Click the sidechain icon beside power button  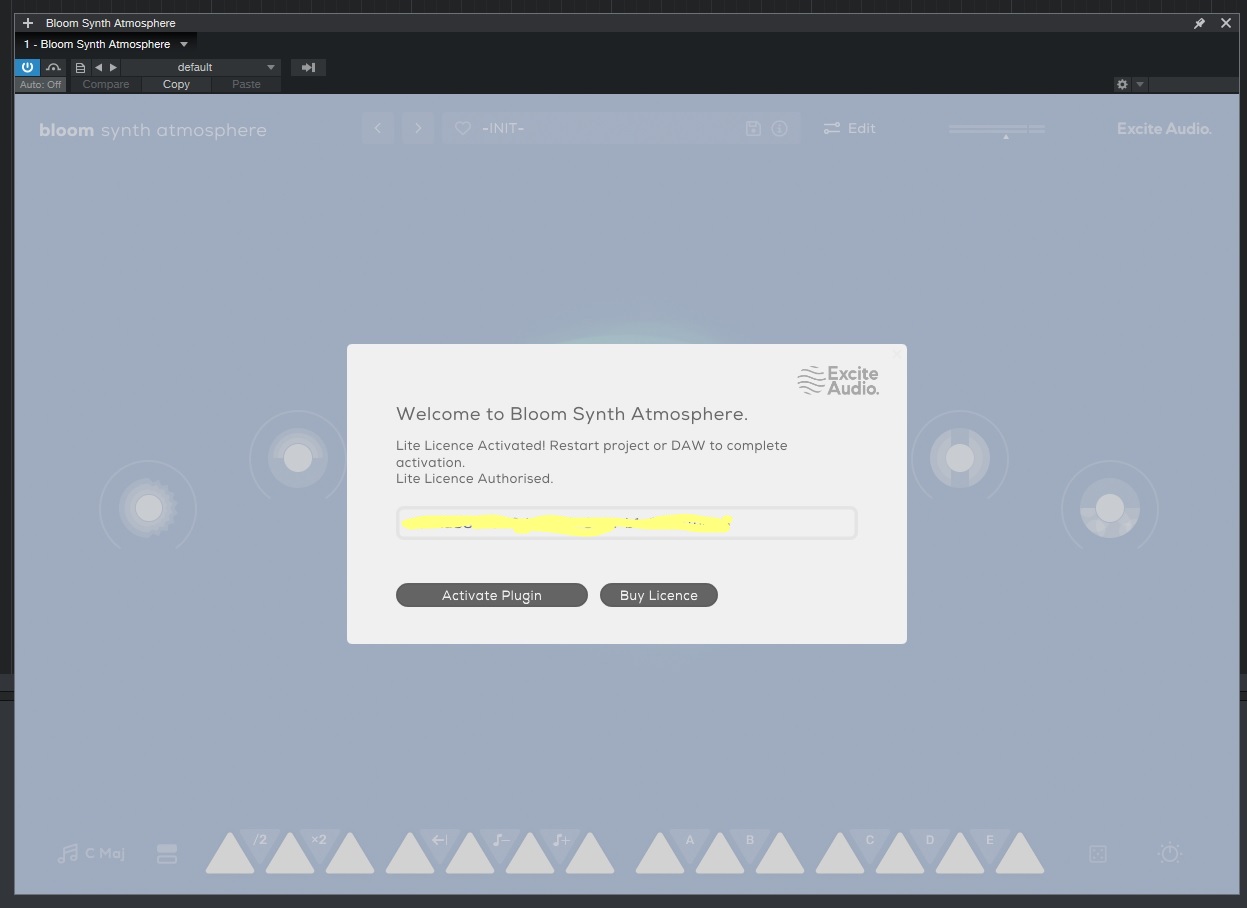(53, 67)
